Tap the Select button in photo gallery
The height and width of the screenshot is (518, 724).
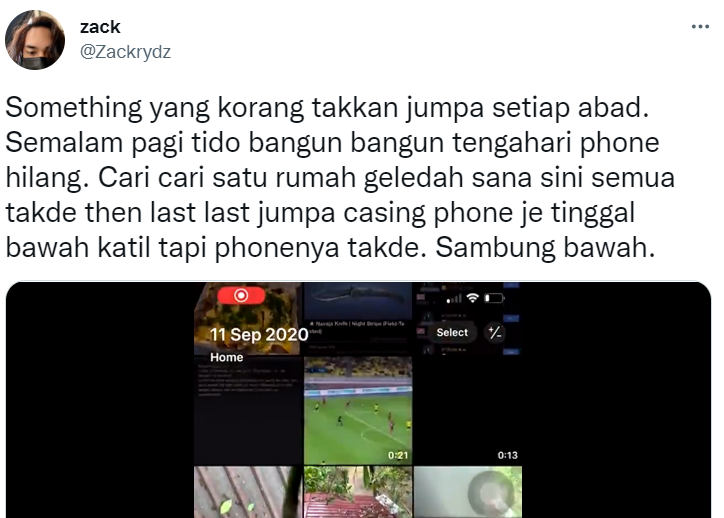tap(452, 332)
